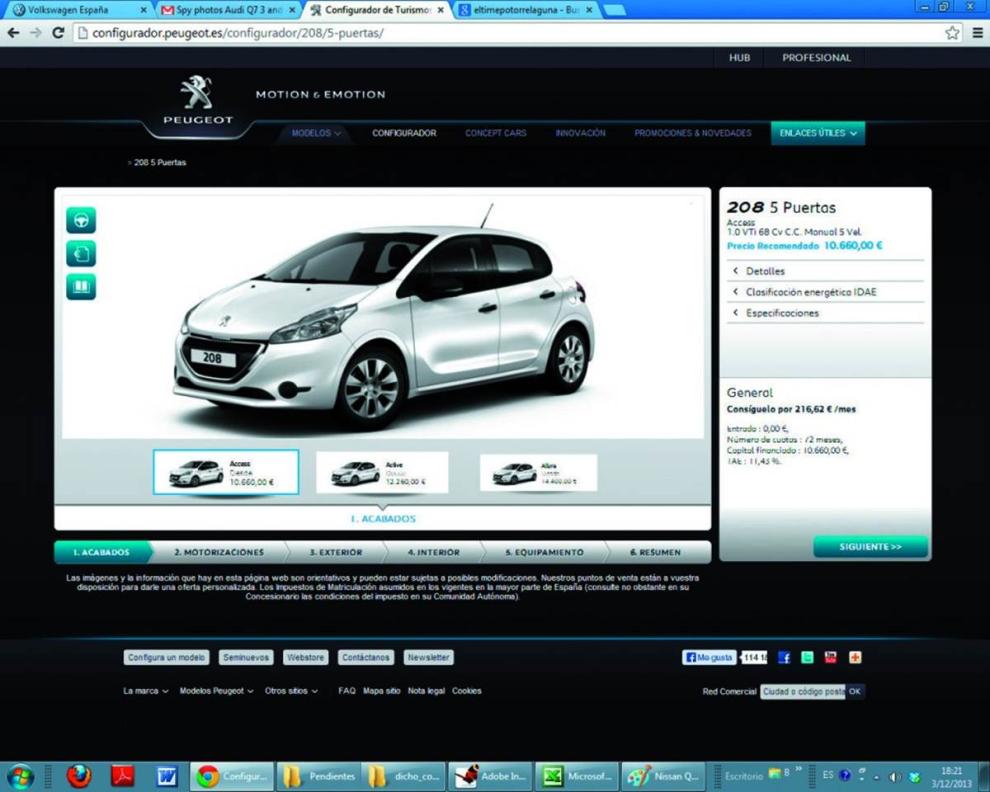Open PROMOCIONES & NOVEDADES menu item
This screenshot has width=990, height=792.
[x=693, y=133]
